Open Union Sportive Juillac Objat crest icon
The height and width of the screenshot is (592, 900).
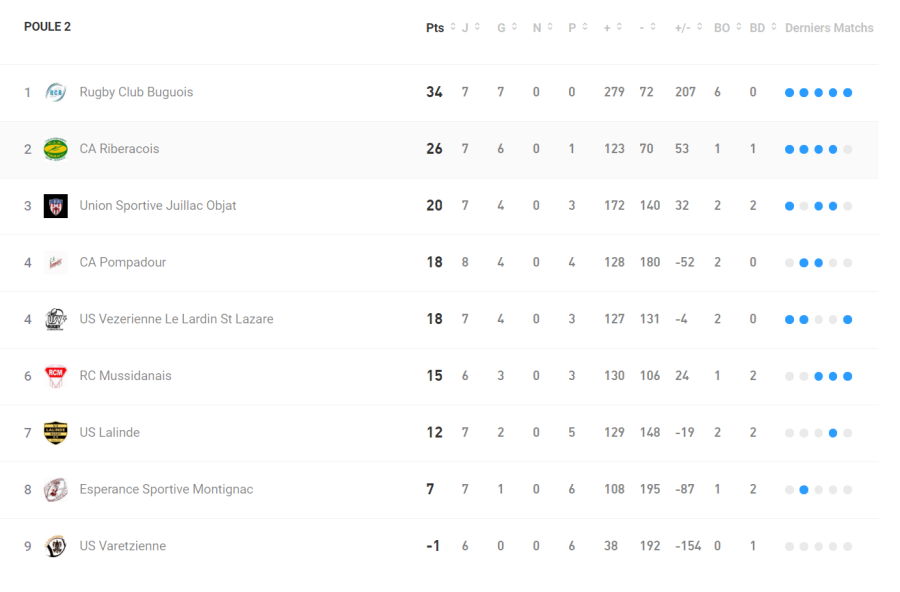[56, 206]
